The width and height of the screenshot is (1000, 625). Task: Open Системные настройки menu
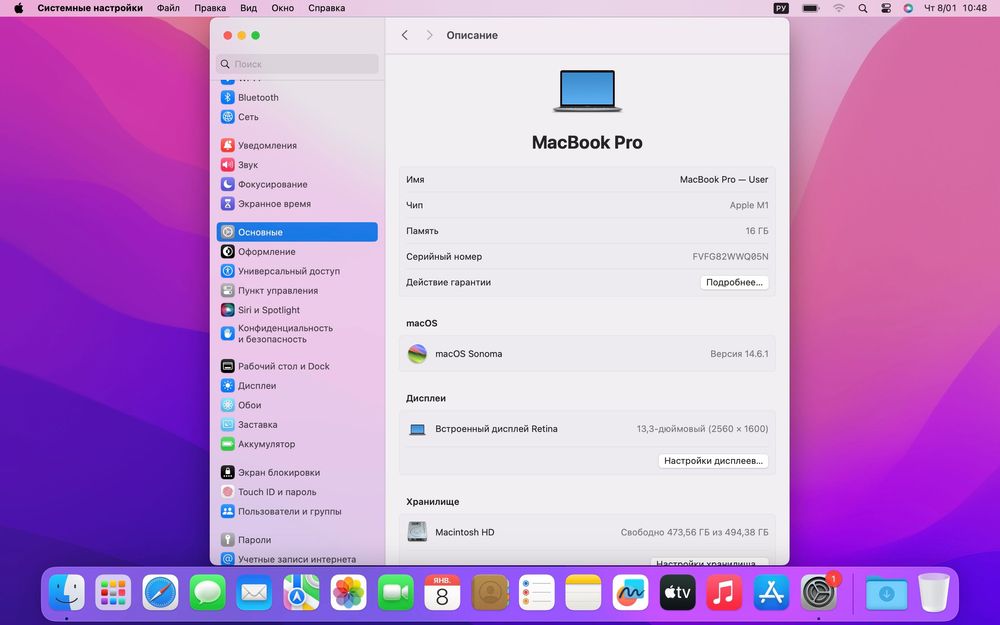tap(90, 8)
